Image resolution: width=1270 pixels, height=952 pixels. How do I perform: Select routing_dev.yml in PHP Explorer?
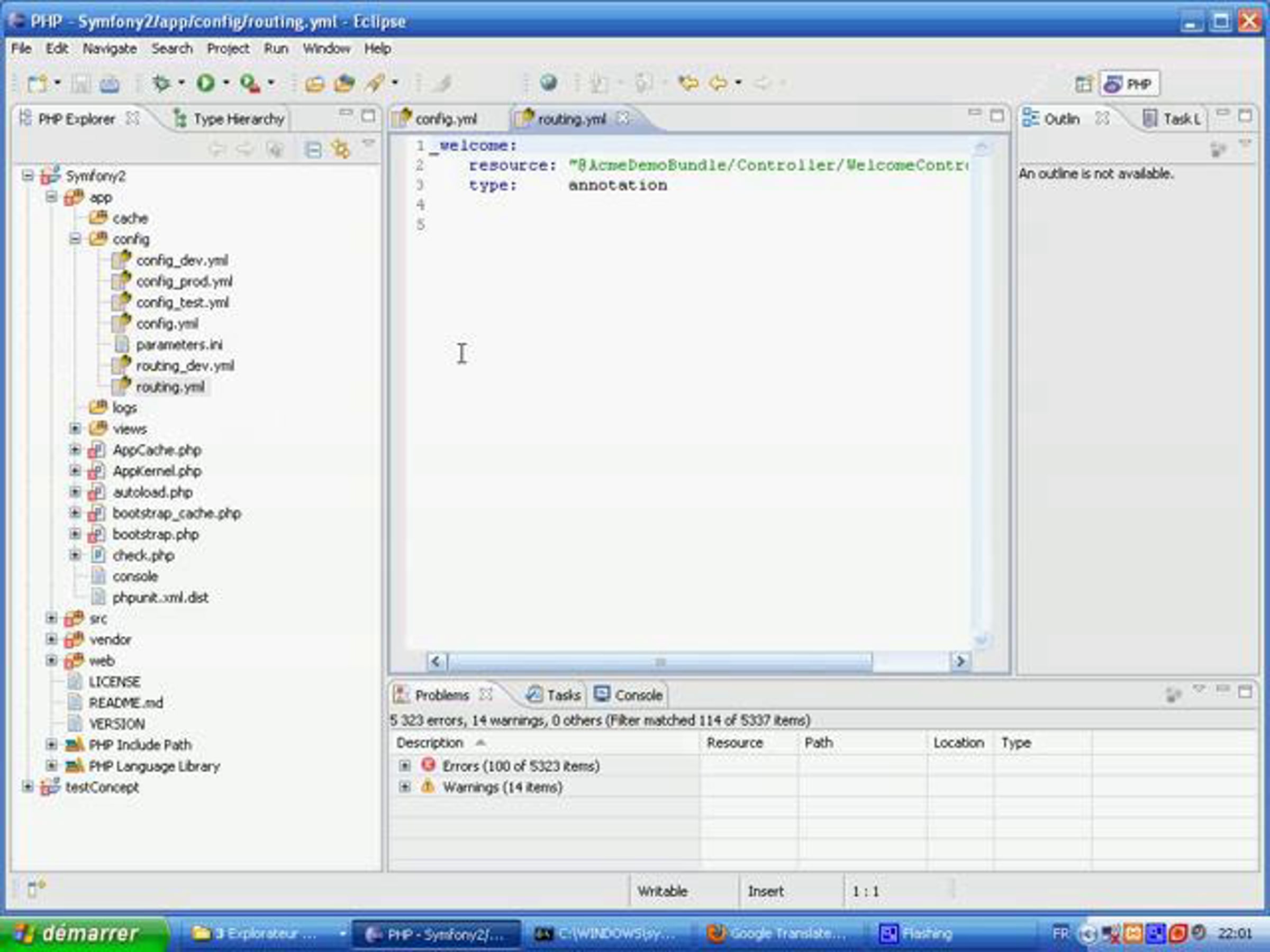click(184, 365)
